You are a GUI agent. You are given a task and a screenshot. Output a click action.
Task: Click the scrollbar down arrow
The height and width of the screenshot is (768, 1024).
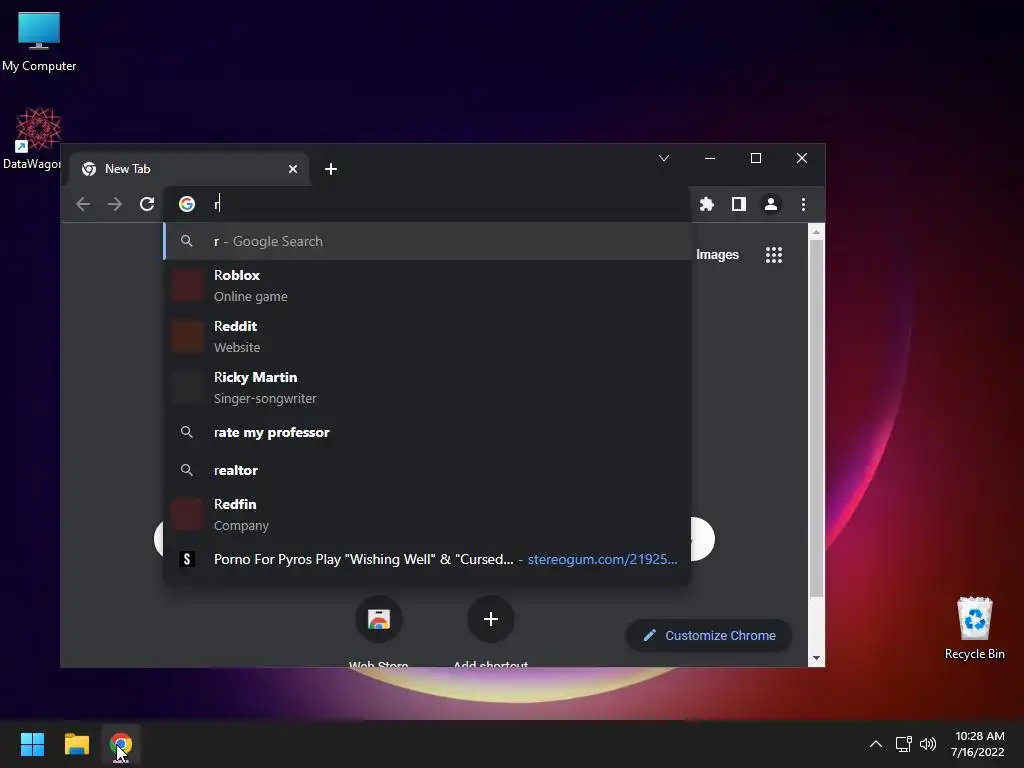(816, 658)
